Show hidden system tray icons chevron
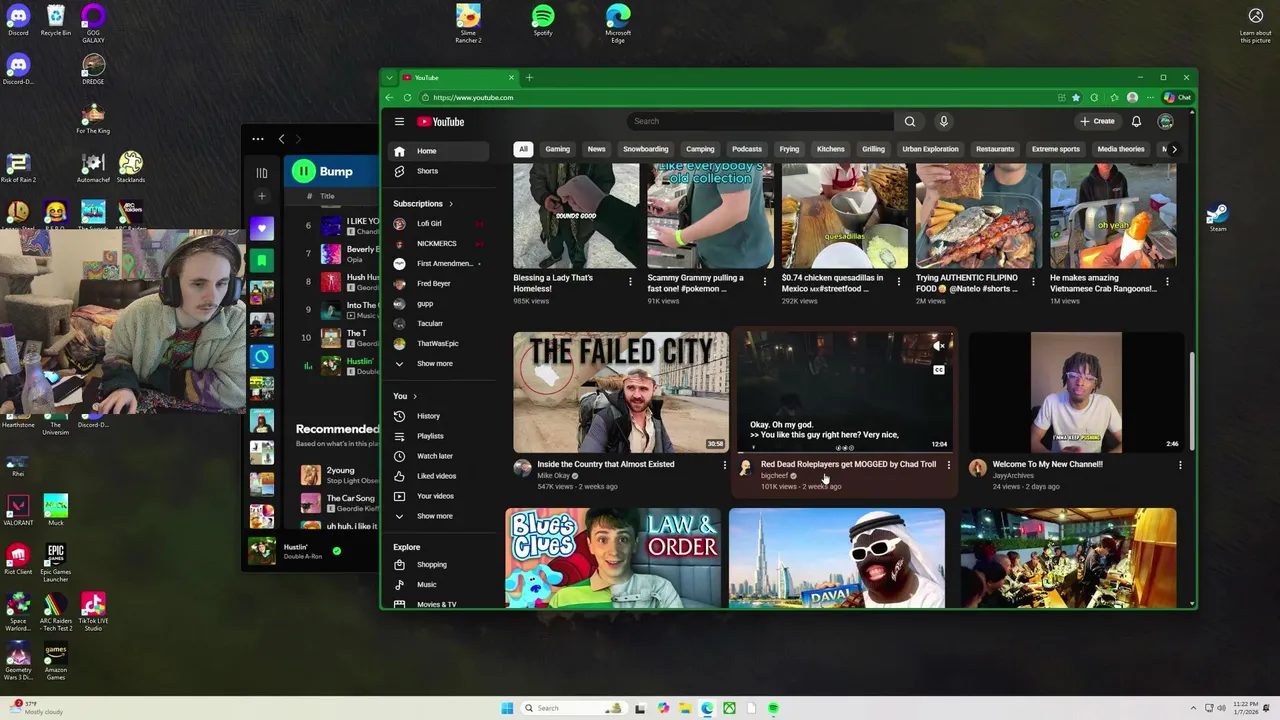Viewport: 1280px width, 720px height. (1193, 708)
